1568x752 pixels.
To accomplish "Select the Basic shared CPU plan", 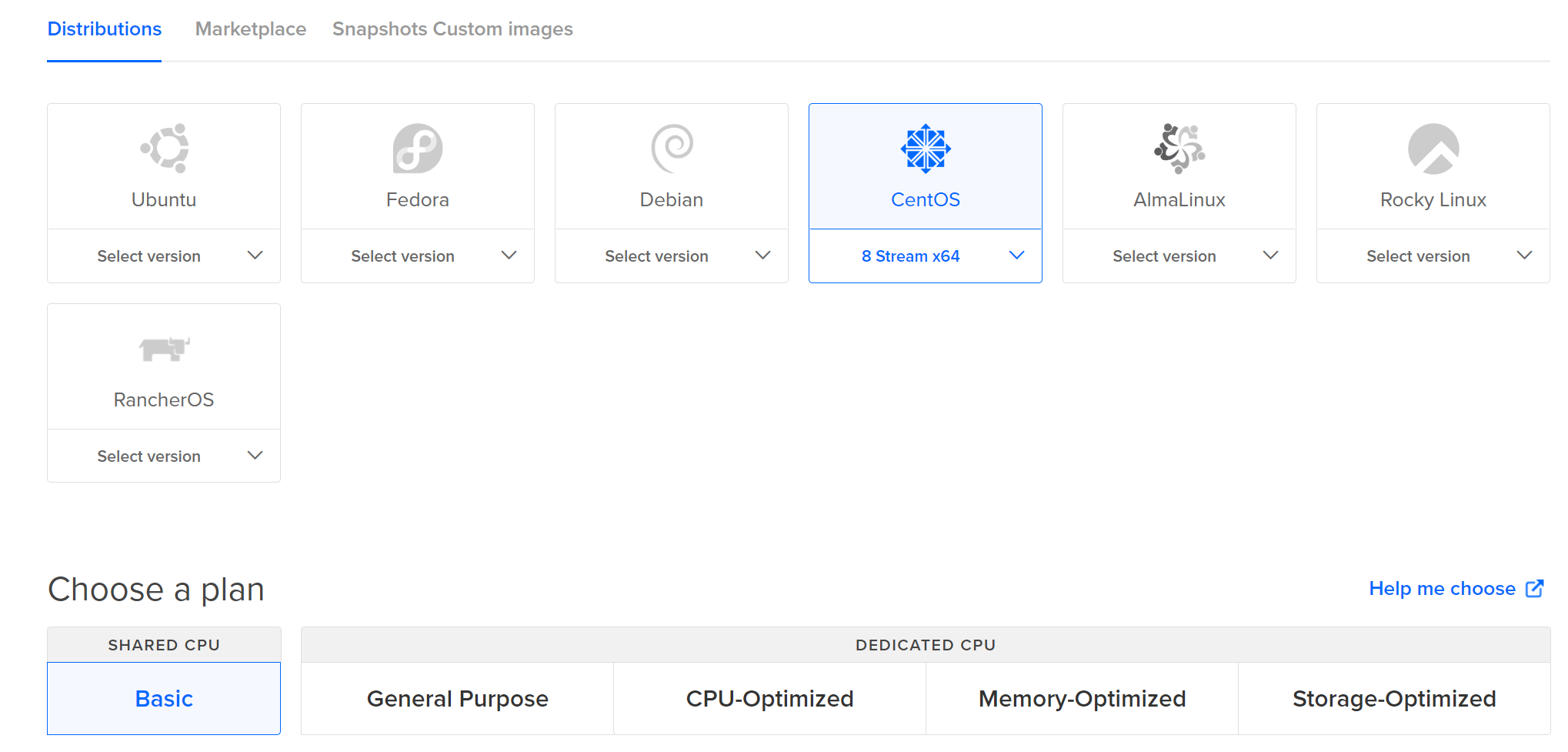I will coord(164,699).
